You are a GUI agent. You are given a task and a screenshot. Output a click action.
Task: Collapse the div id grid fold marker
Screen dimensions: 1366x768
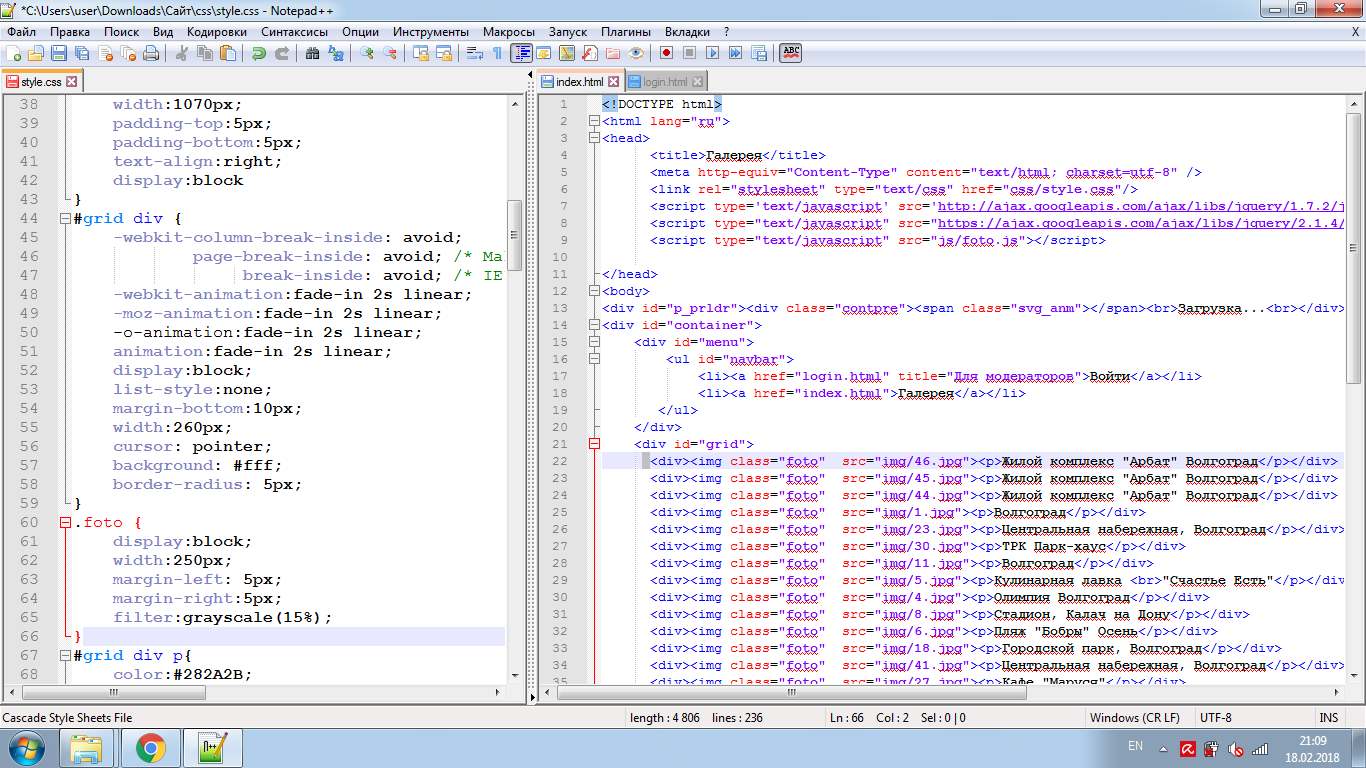pos(594,444)
